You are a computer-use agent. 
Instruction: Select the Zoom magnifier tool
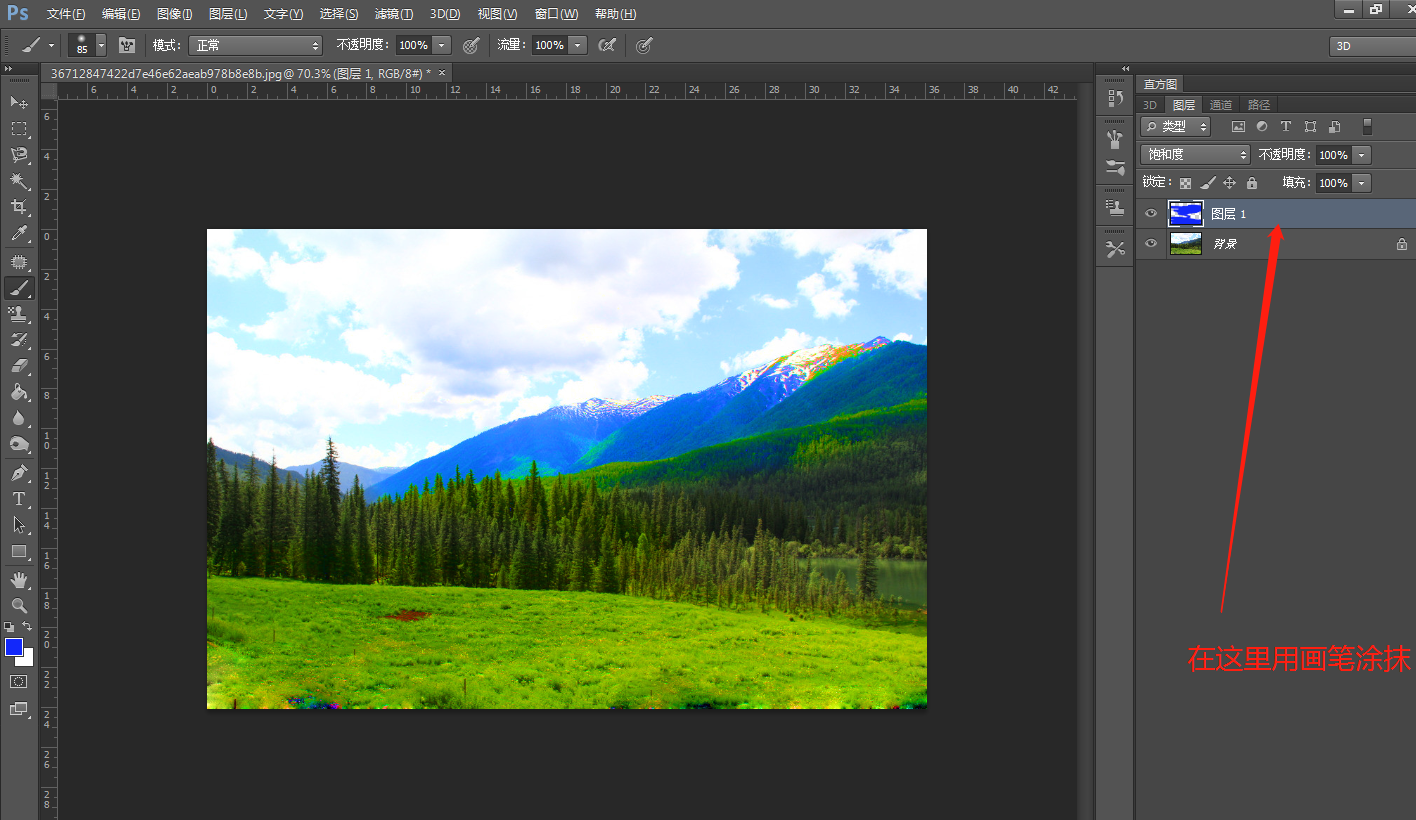point(19,606)
